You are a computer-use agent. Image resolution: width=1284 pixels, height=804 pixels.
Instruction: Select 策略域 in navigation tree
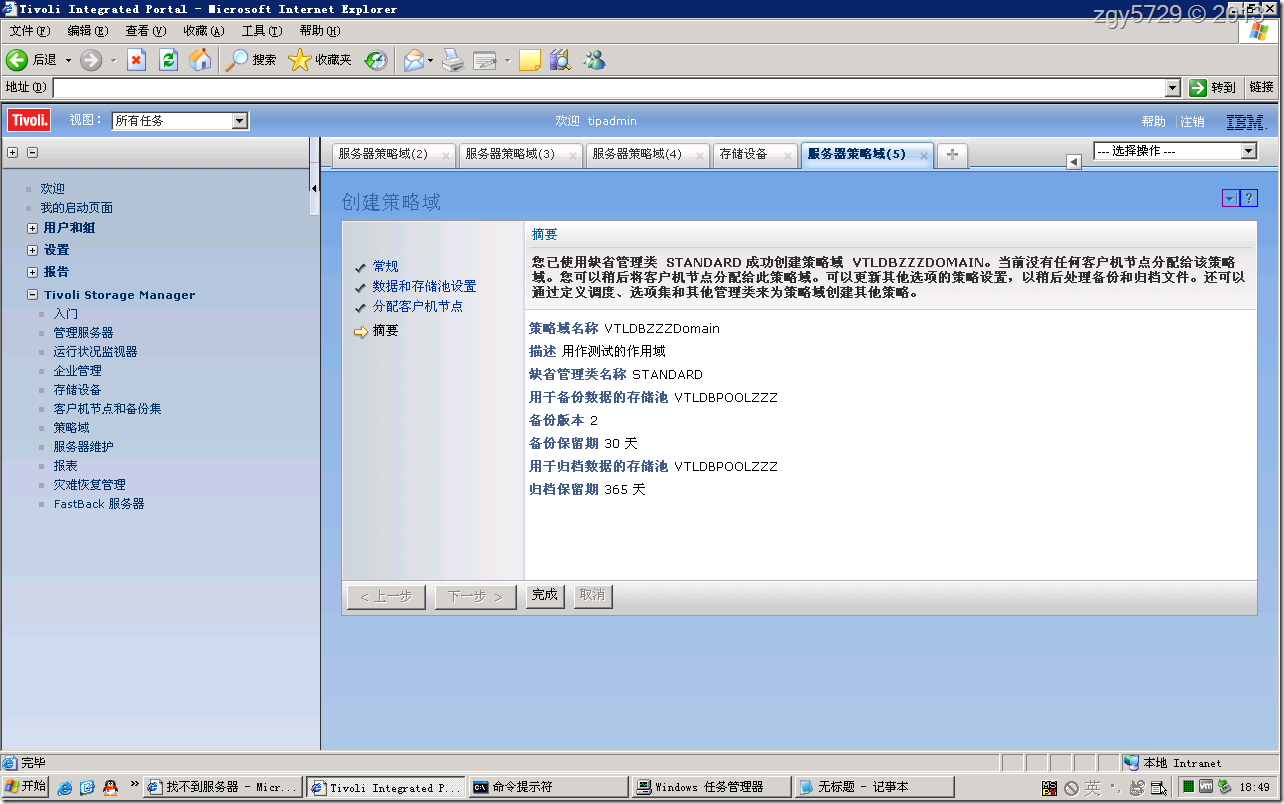[x=71, y=428]
